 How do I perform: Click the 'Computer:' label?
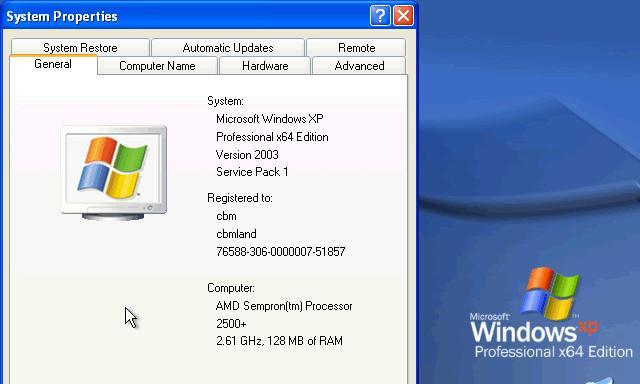[231, 288]
